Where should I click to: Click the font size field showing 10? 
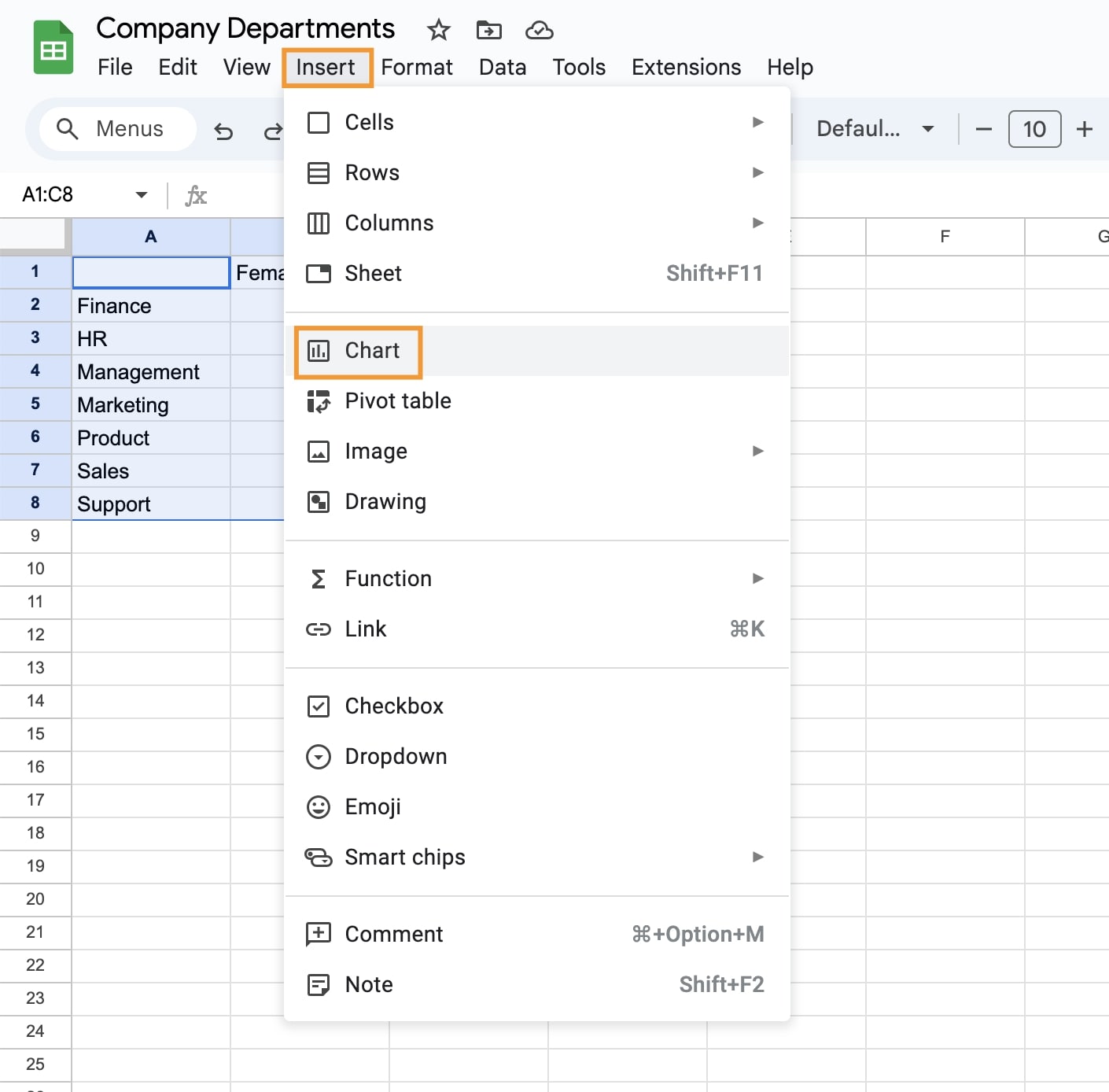tap(1034, 129)
